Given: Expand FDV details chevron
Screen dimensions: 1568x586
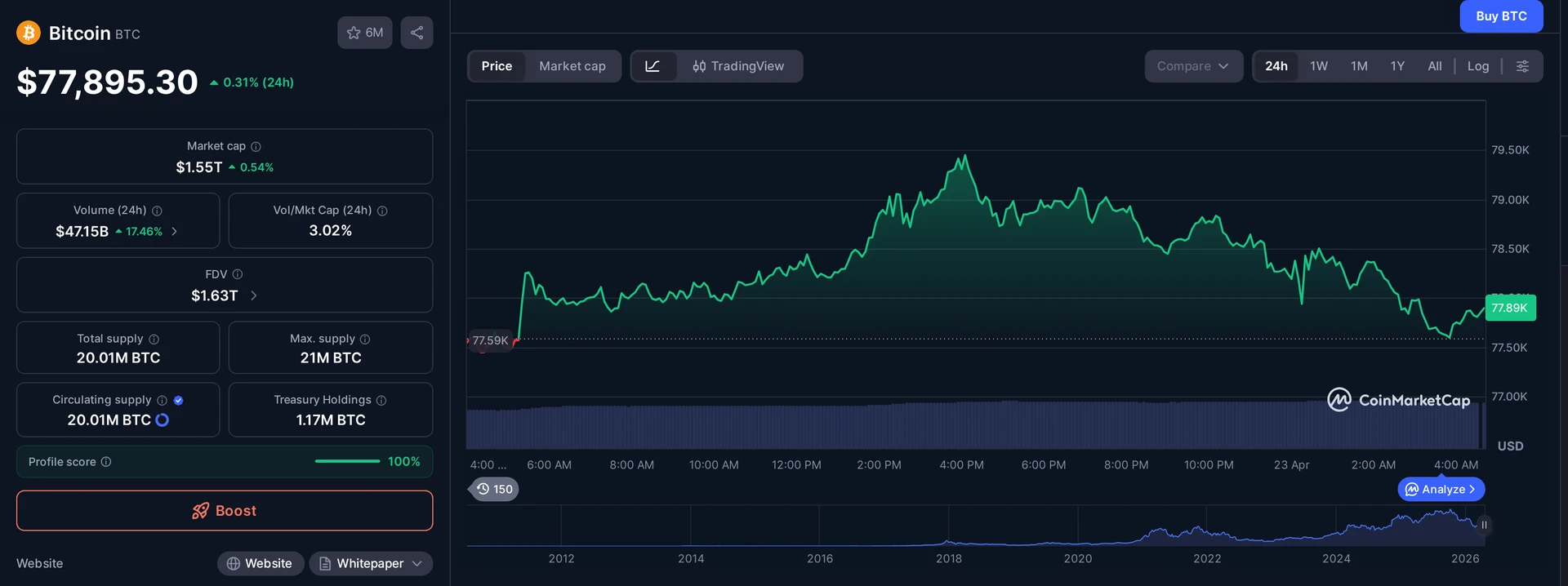Looking at the screenshot, I should pyautogui.click(x=253, y=295).
